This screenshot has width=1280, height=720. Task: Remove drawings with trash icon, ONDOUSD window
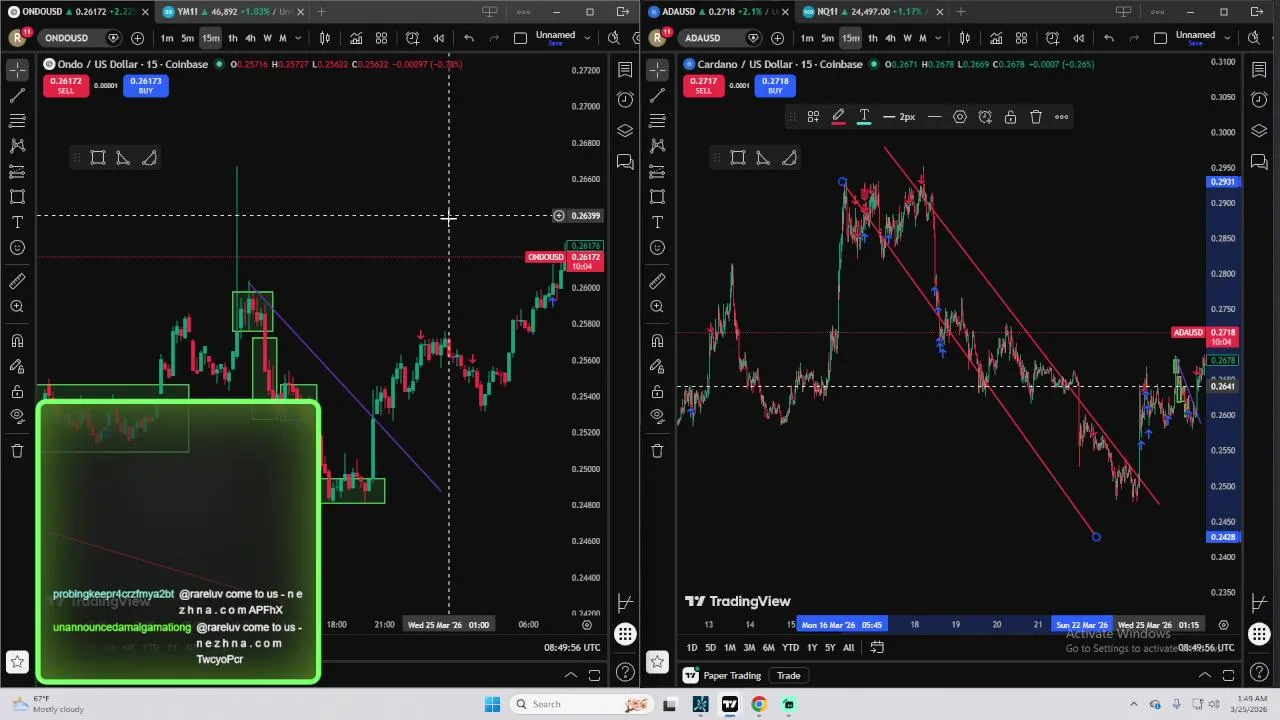17,450
